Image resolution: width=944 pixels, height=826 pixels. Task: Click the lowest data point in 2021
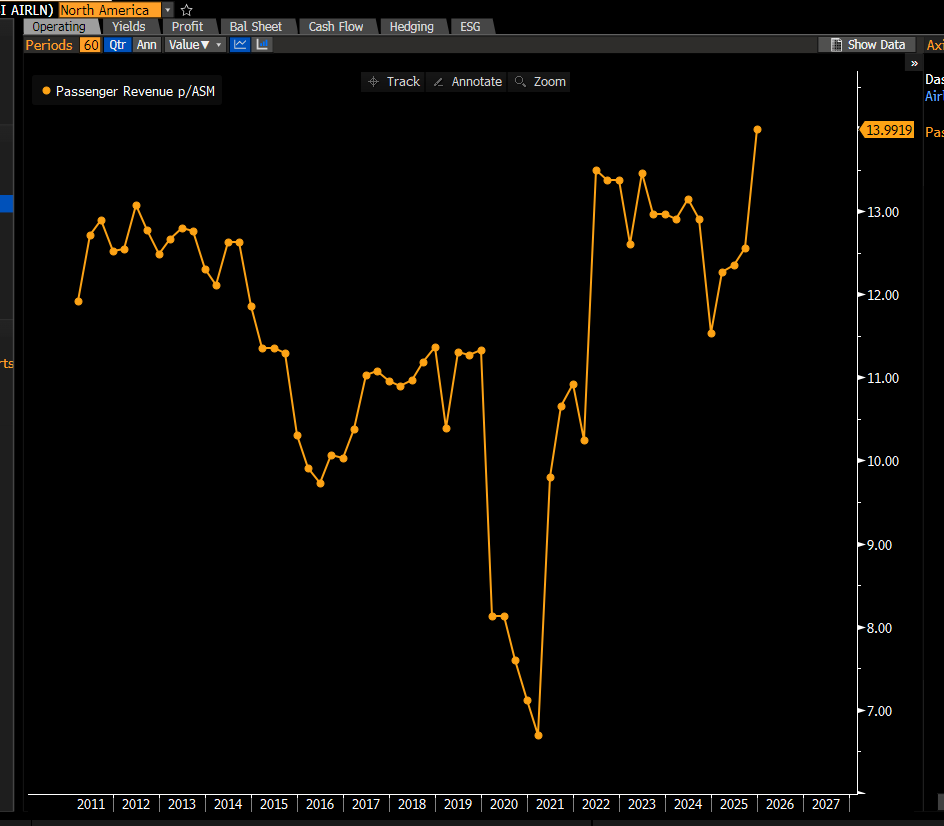[538, 735]
